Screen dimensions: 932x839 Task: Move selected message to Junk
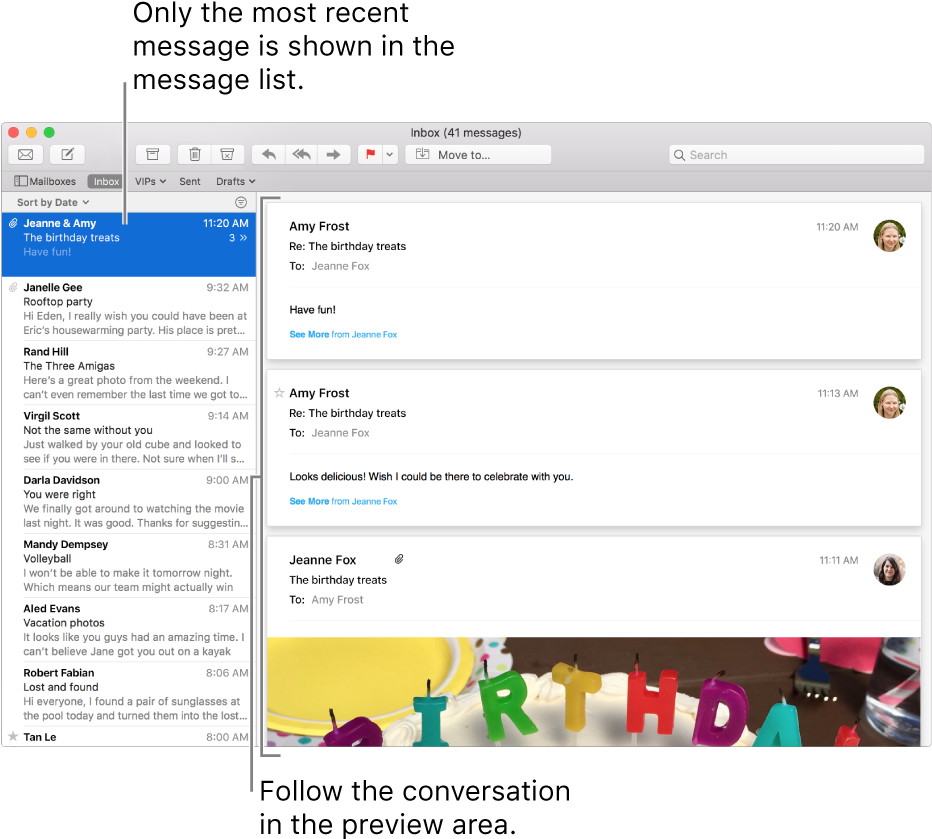(227, 154)
